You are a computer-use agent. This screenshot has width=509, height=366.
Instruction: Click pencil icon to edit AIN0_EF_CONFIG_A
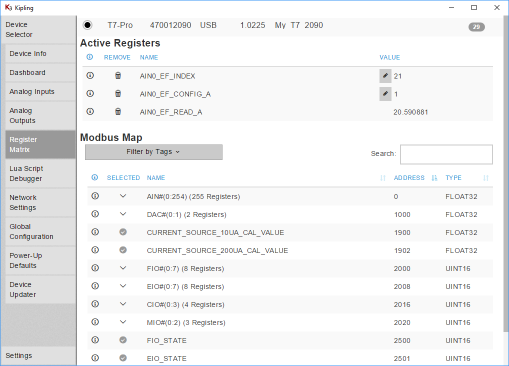point(385,94)
